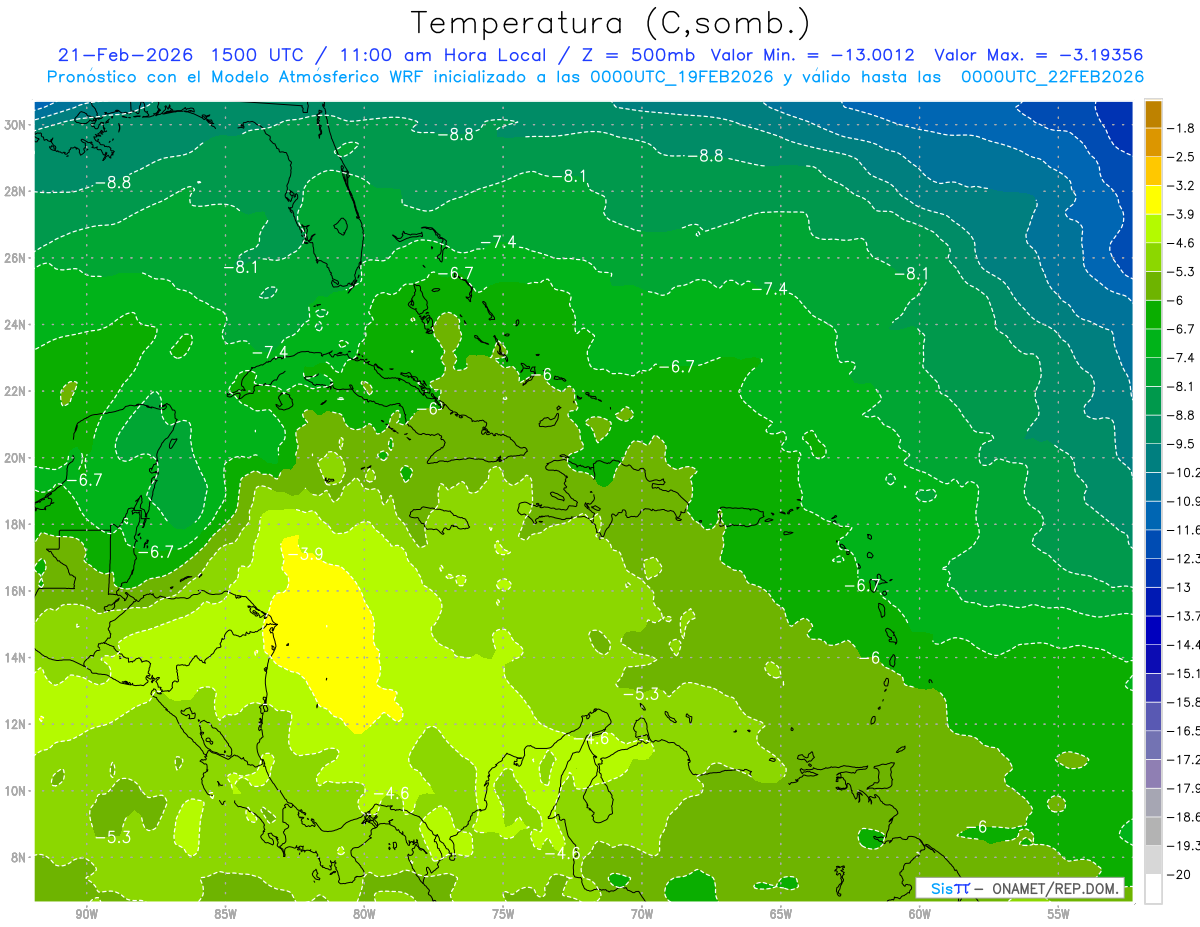Click the 28N latitude axis label
Image resolution: width=1200 pixels, height=927 pixels.
[16, 191]
